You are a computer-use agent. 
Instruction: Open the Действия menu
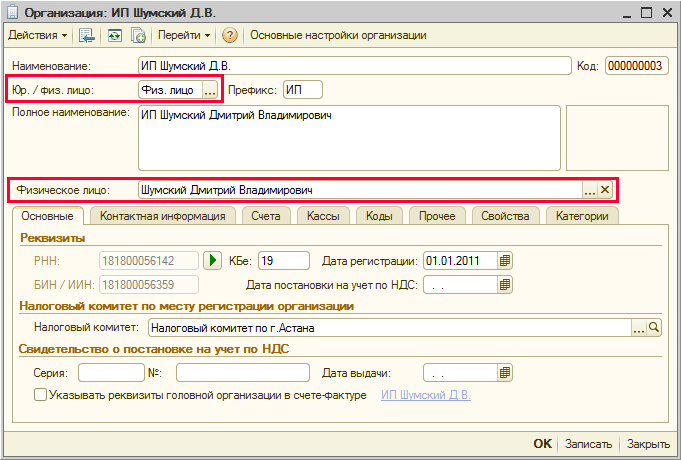(37, 36)
